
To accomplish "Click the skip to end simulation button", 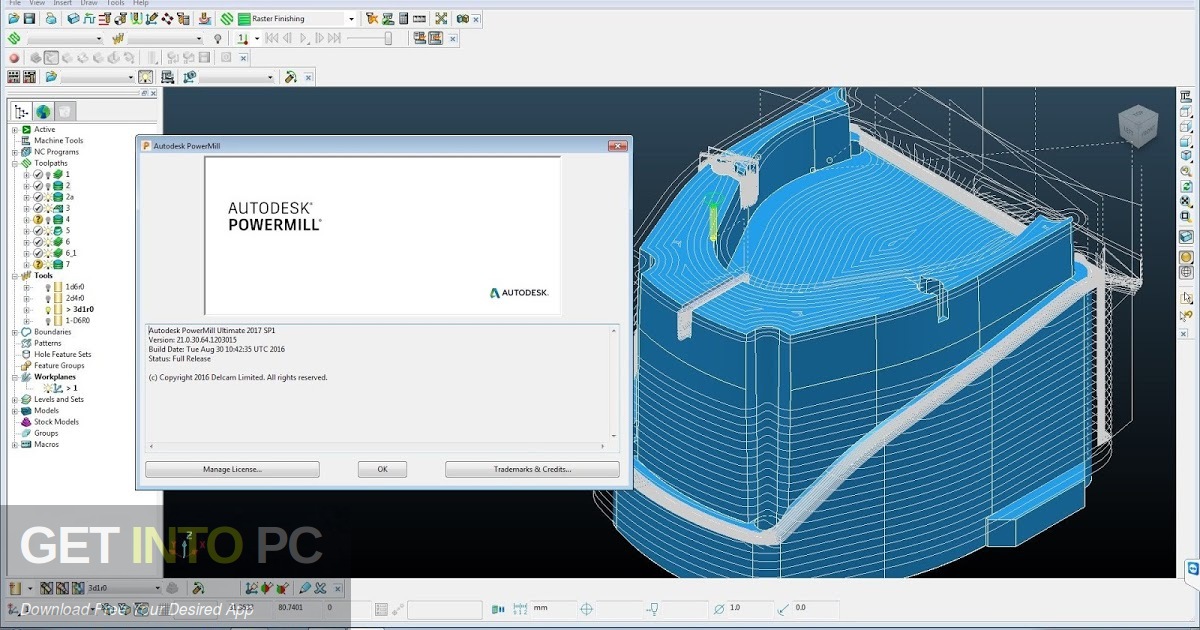I will (334, 38).
